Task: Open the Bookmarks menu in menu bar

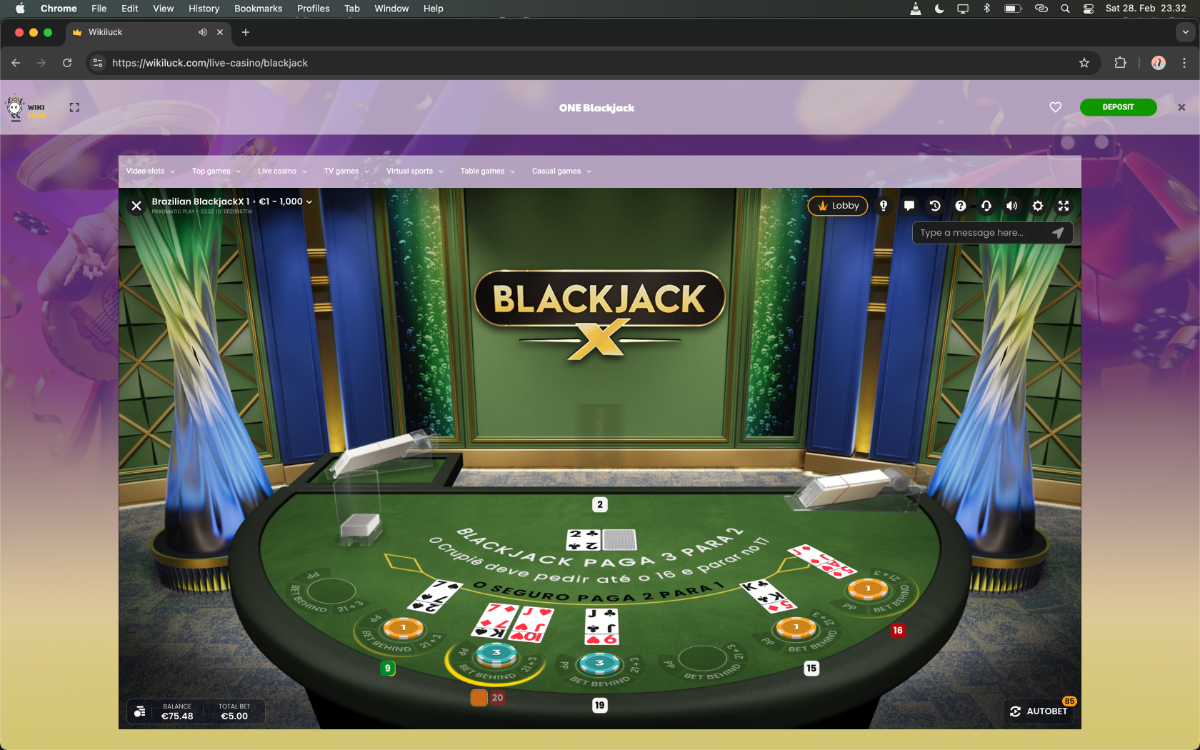Action: (258, 8)
